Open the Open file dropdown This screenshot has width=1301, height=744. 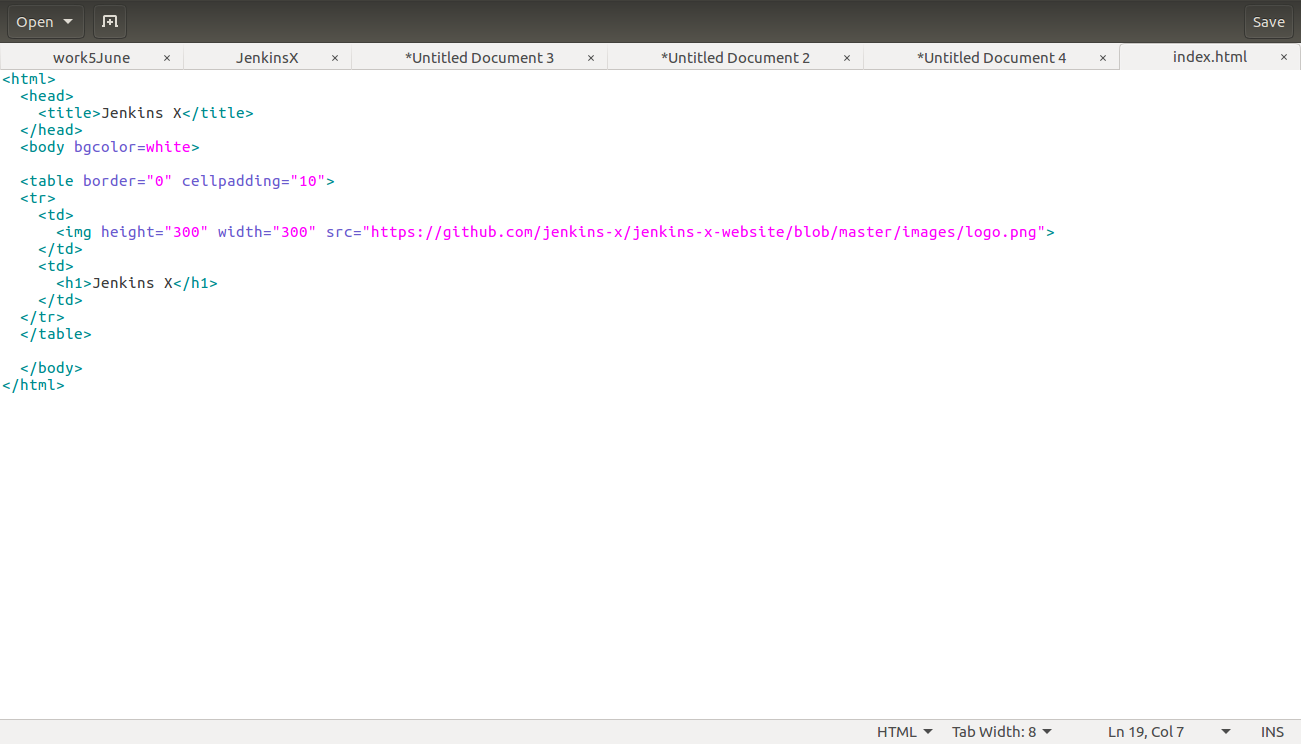46,22
